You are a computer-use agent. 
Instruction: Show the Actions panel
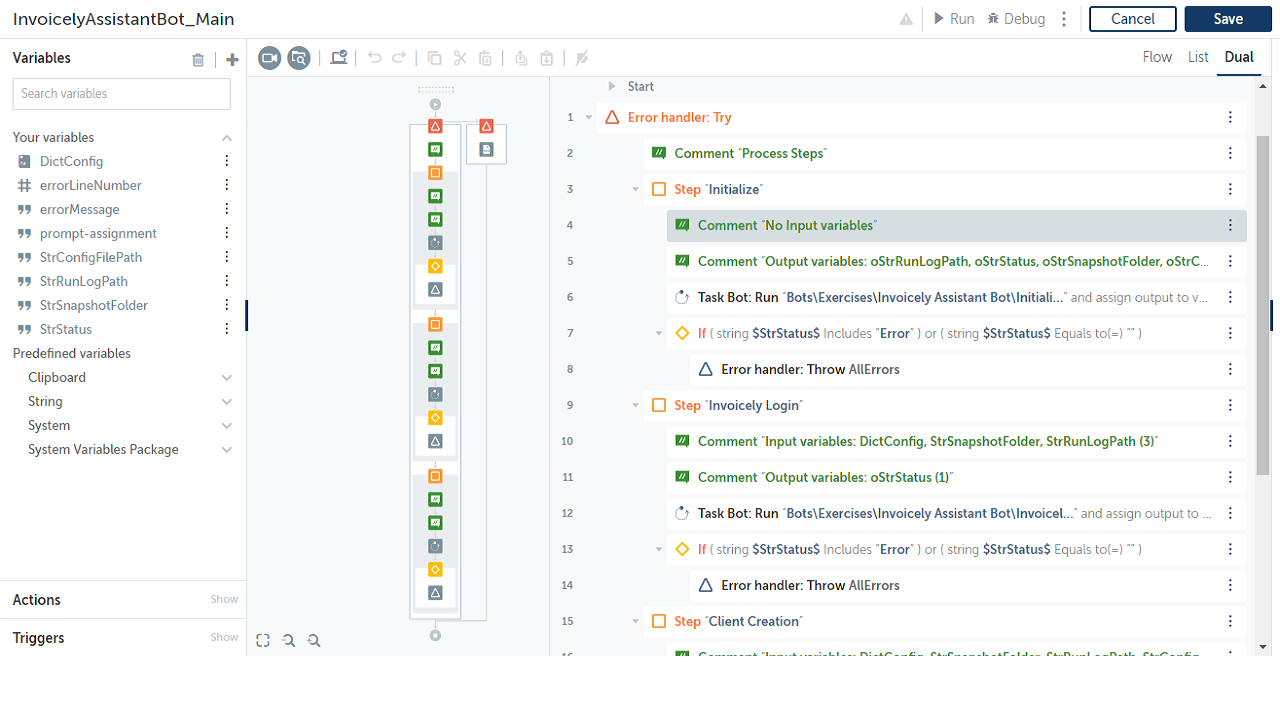click(x=224, y=600)
